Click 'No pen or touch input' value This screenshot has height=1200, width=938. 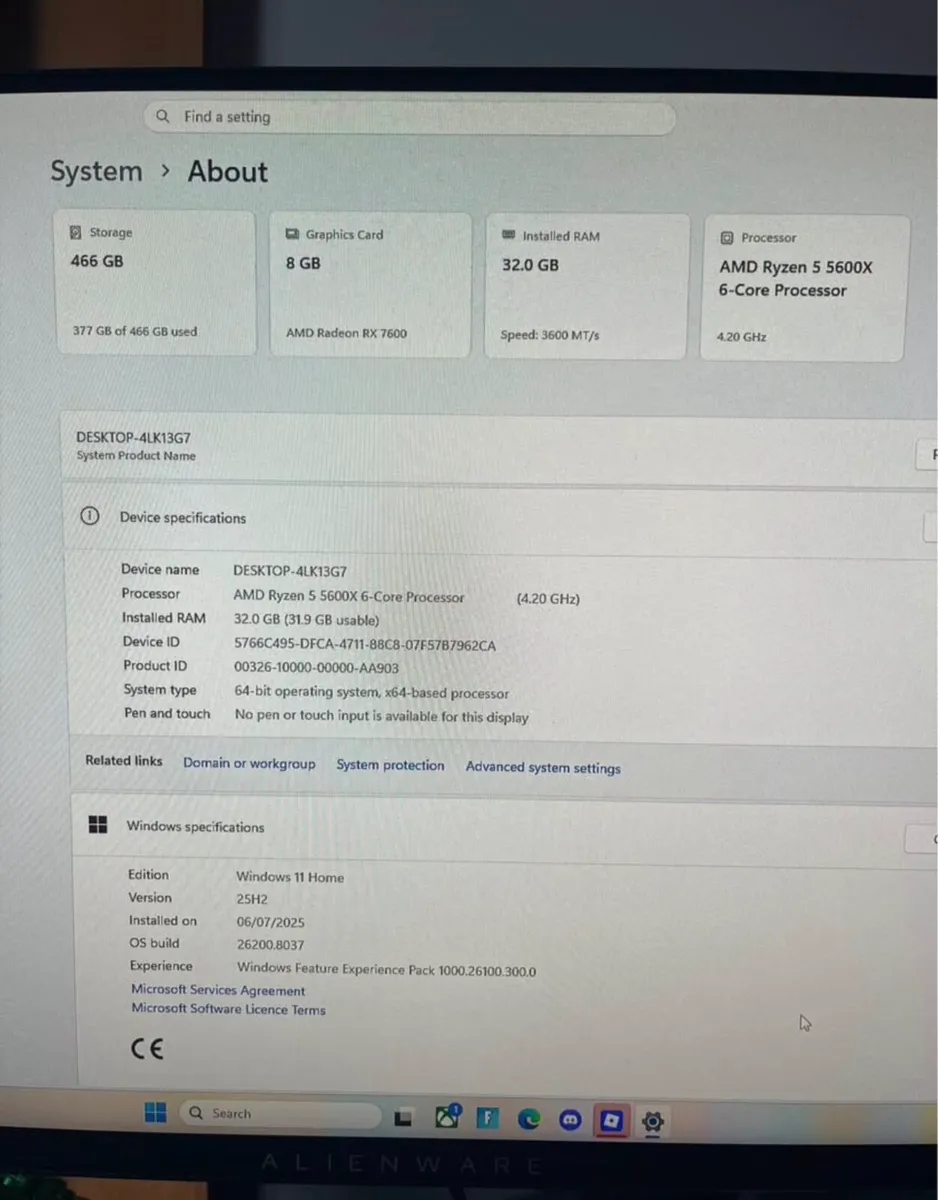tap(382, 716)
